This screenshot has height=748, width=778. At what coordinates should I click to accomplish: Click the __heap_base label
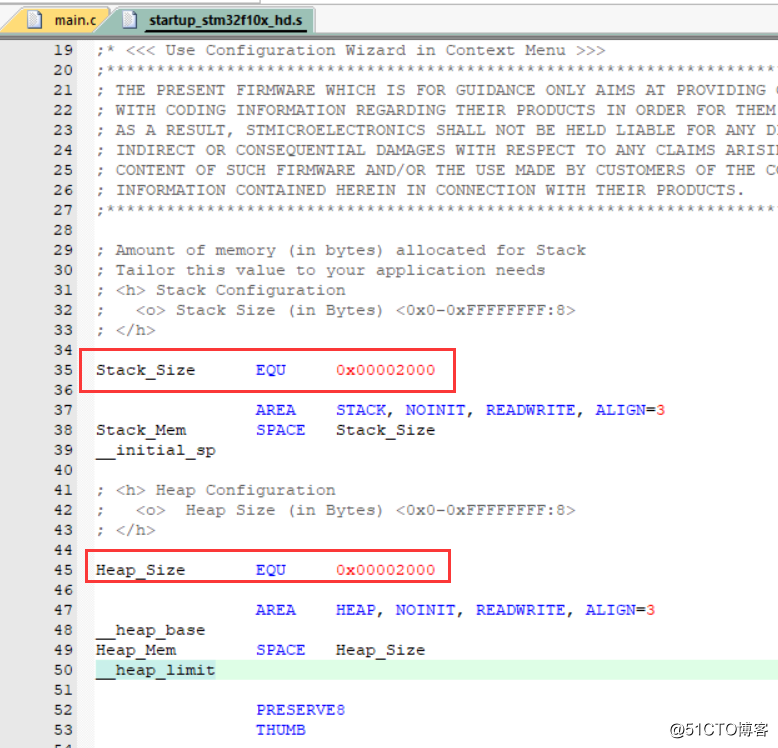point(150,630)
